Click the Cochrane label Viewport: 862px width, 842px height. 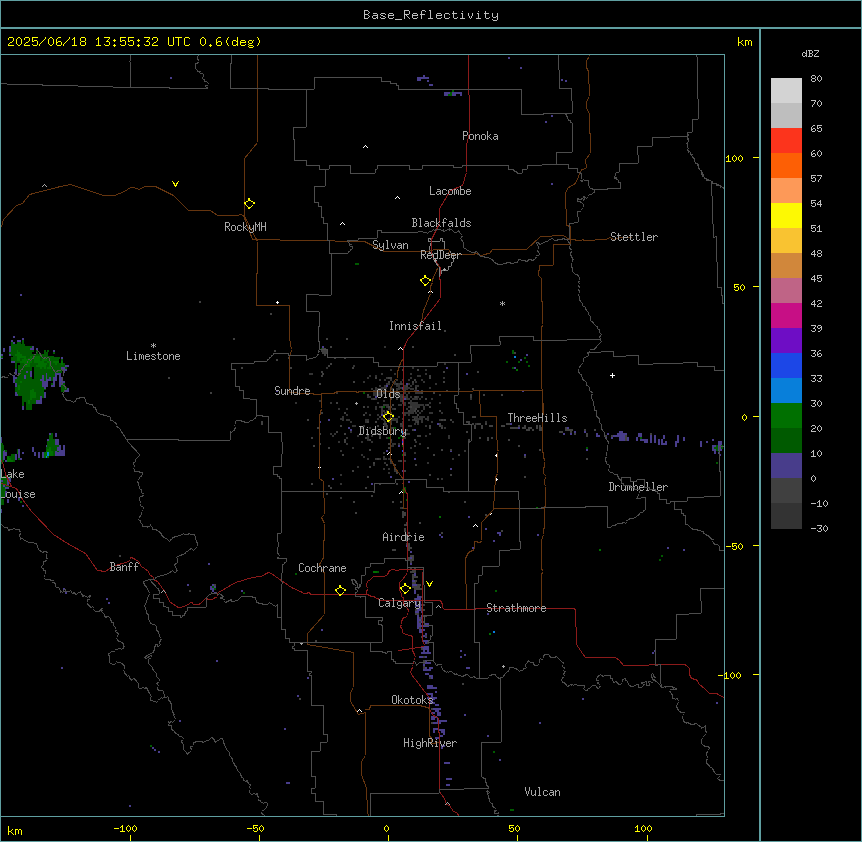322,568
